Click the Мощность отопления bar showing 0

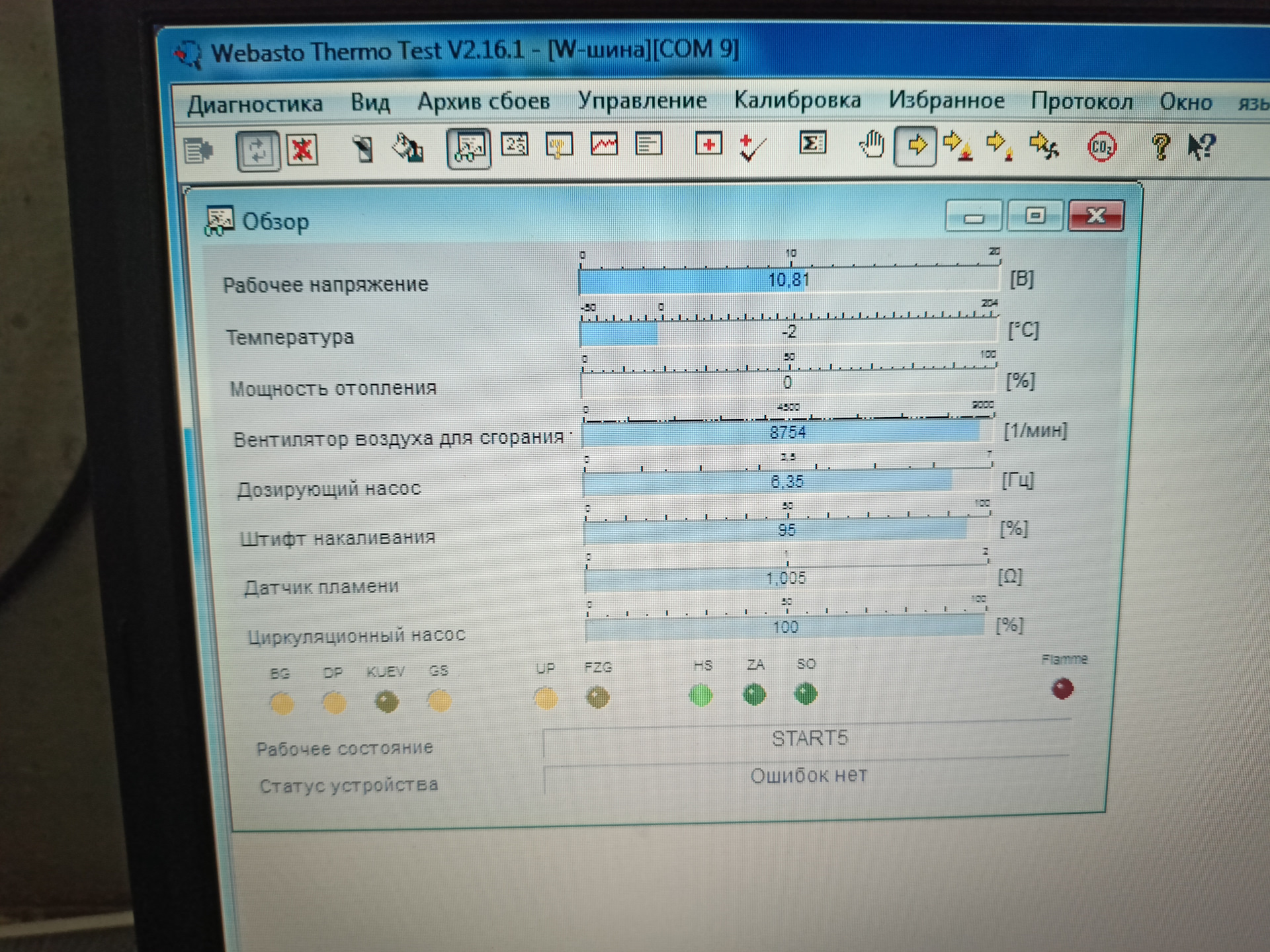tap(788, 382)
